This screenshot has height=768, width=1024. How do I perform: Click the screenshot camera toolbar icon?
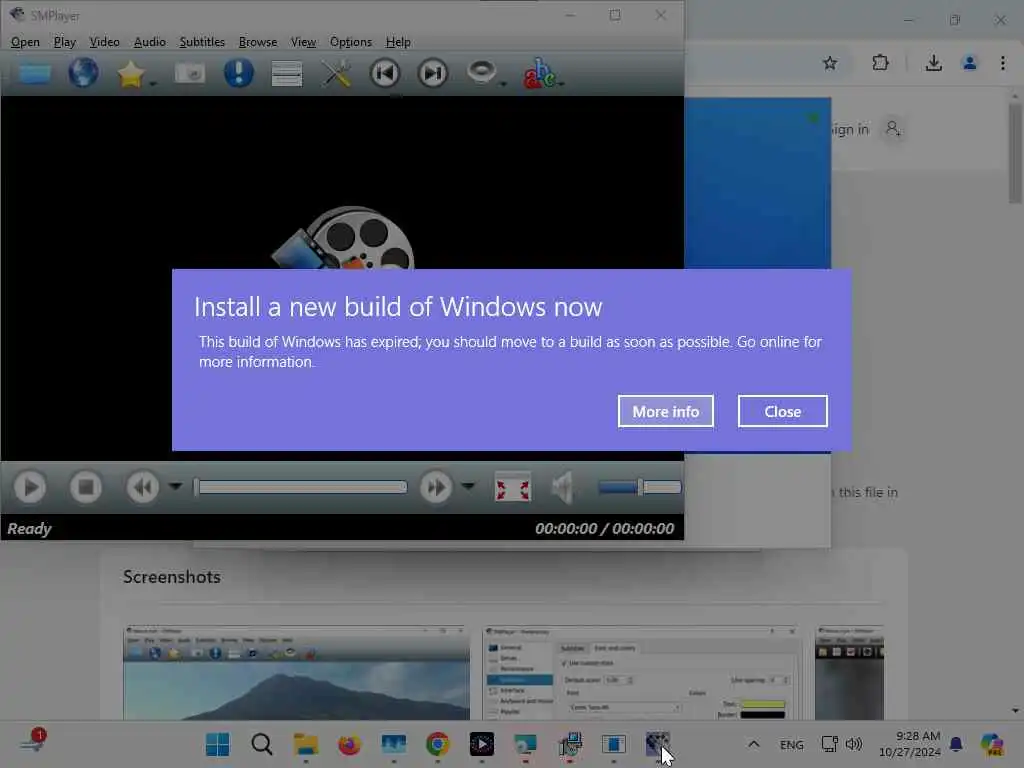tap(190, 73)
